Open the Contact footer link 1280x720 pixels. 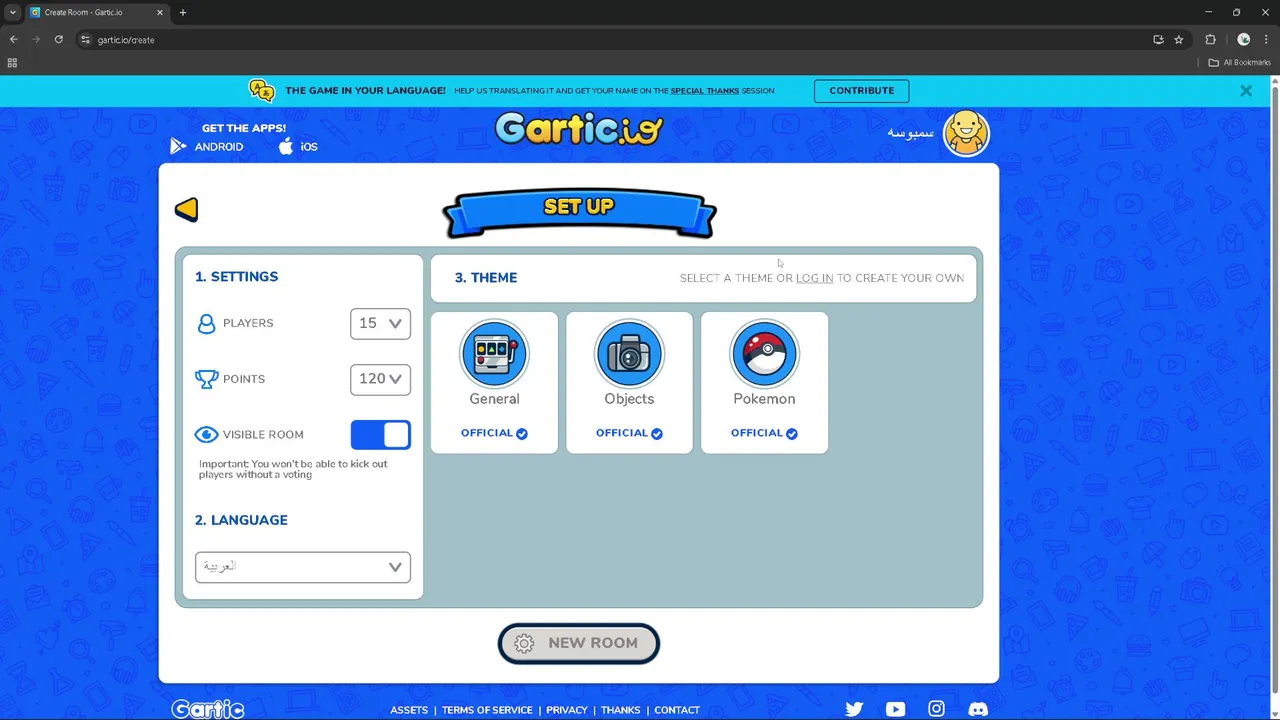(677, 710)
